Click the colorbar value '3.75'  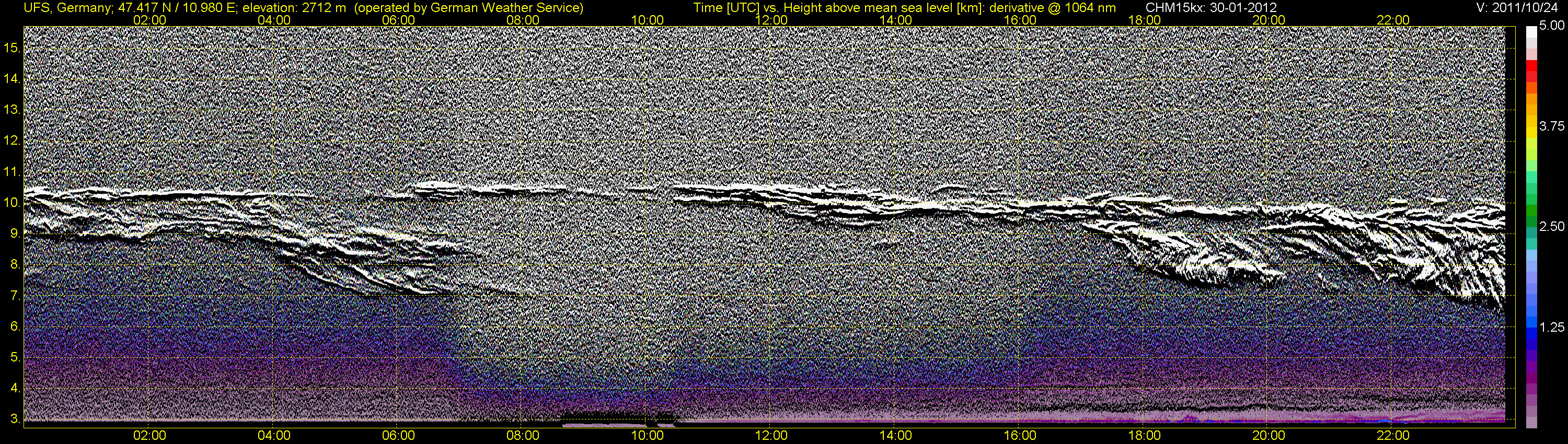coord(1552,126)
